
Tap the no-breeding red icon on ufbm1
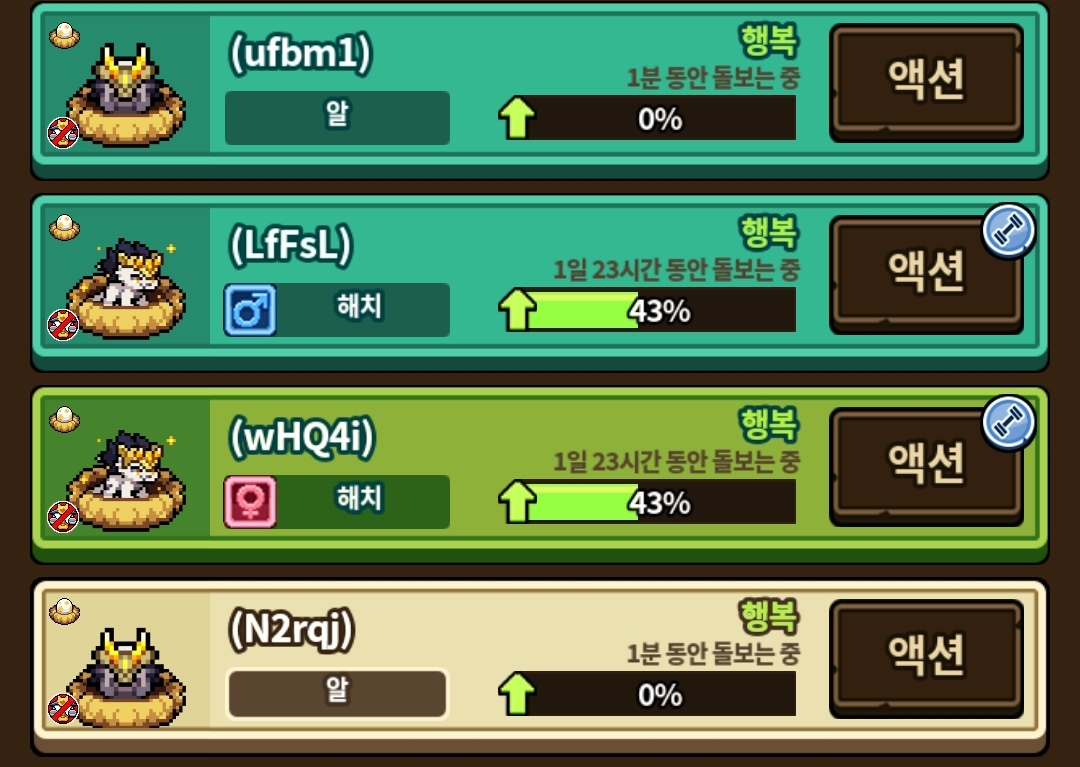[x=63, y=133]
